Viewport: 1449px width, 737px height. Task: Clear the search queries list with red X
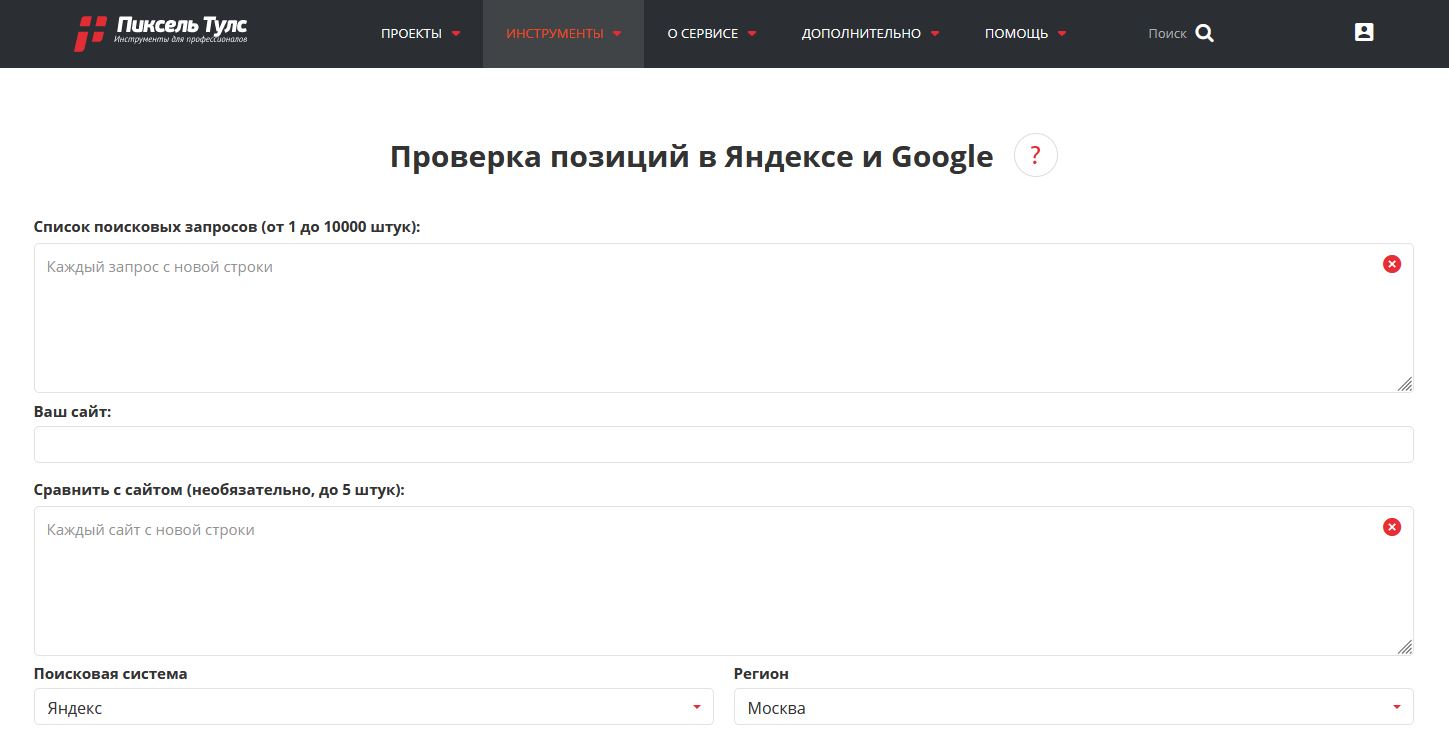coord(1391,264)
